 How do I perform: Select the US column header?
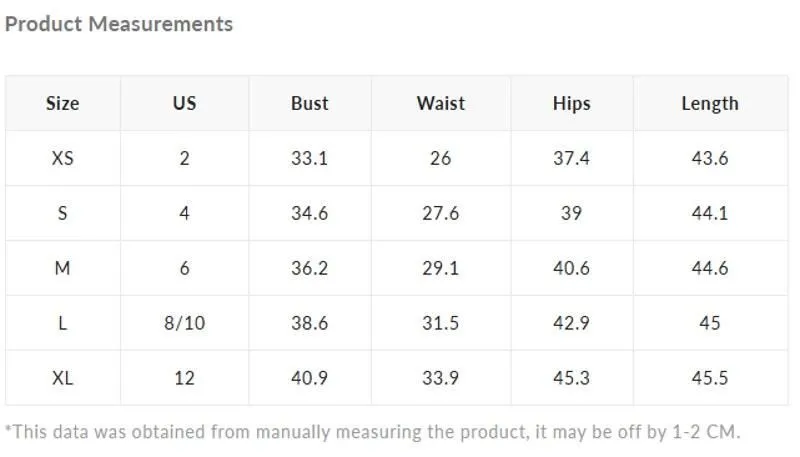[184, 104]
